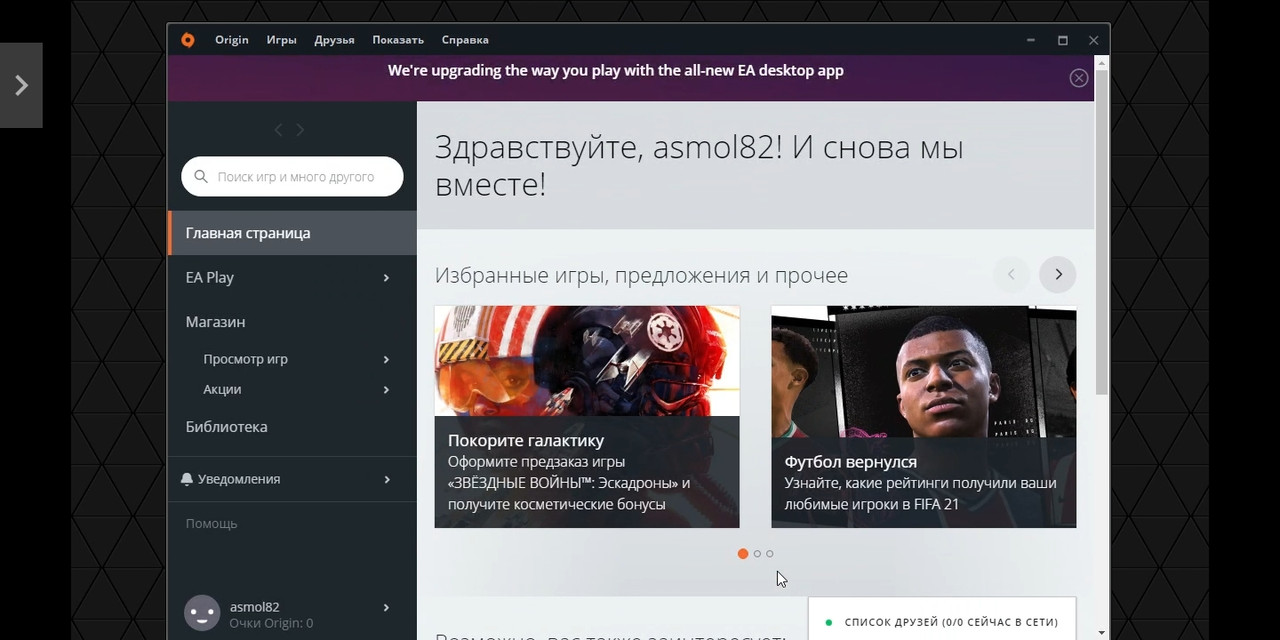Viewport: 1280px width, 640px height.
Task: Click the Уведомления bell icon
Action: pos(187,479)
